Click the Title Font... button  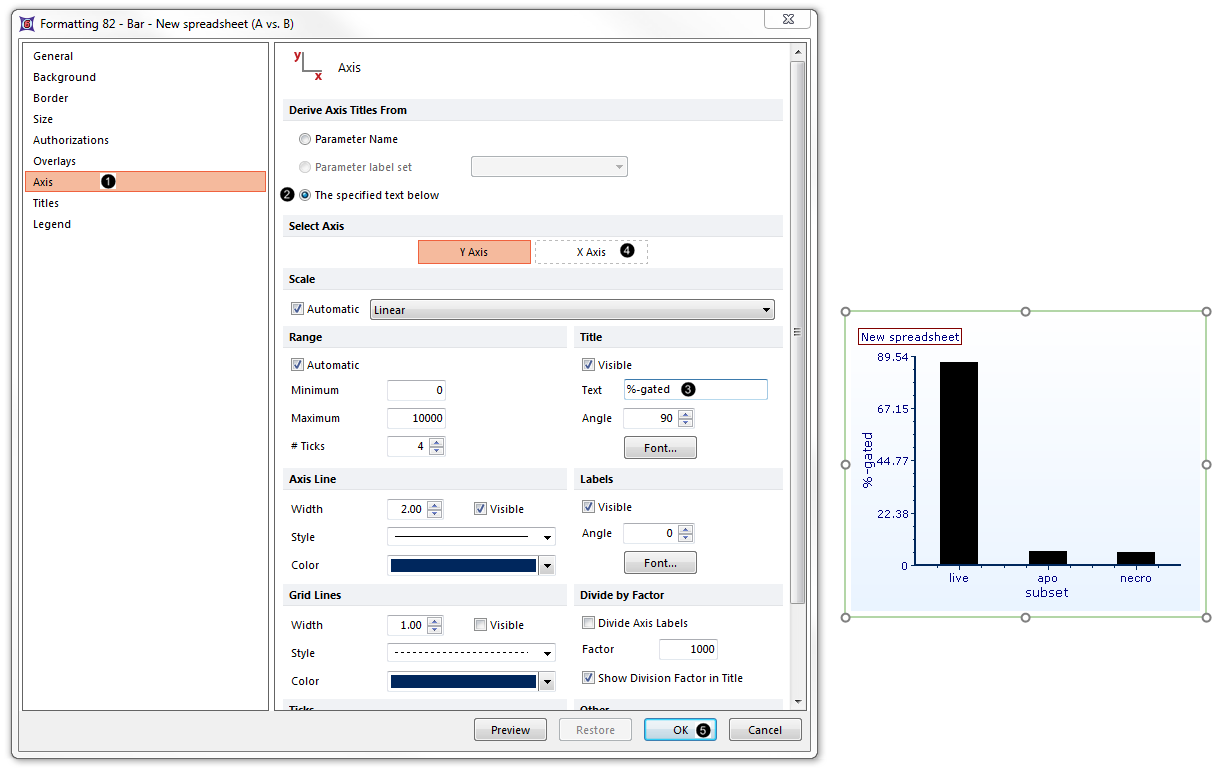point(660,448)
